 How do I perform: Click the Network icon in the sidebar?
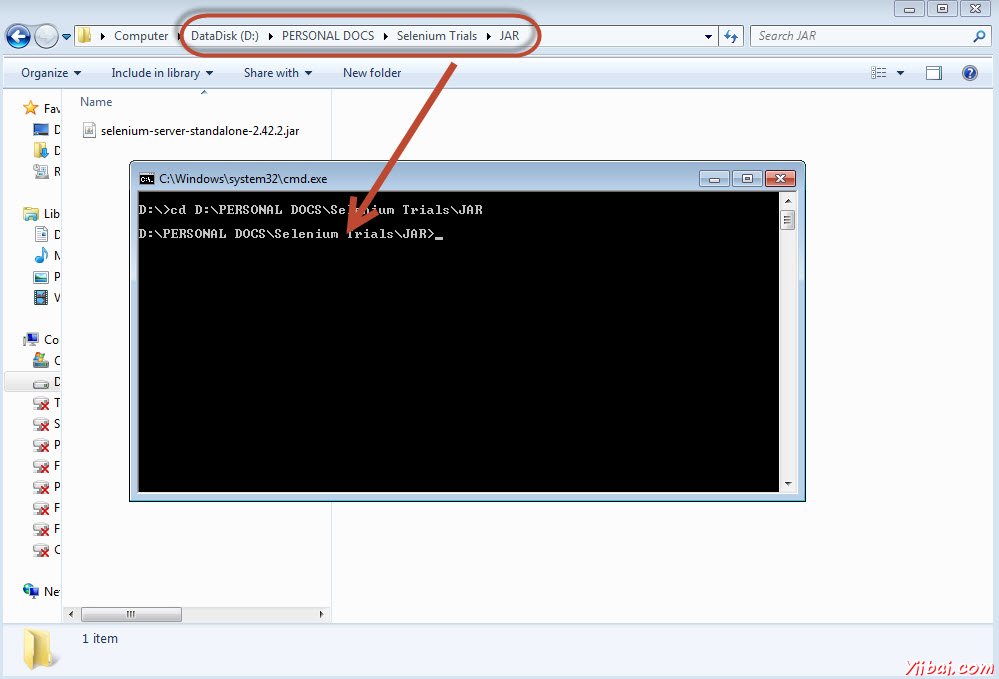tap(31, 591)
